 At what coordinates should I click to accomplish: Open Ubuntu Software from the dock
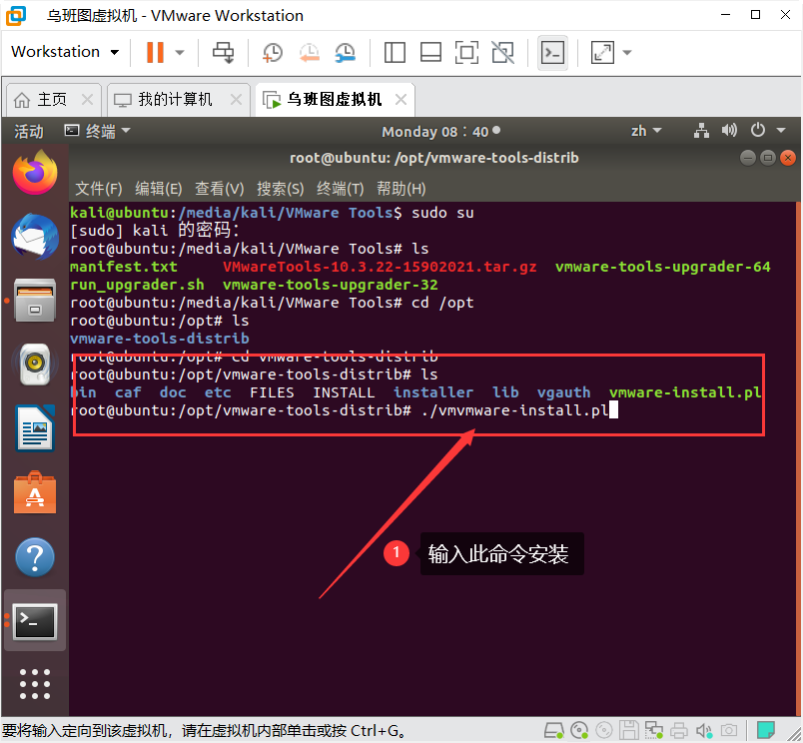click(x=35, y=492)
